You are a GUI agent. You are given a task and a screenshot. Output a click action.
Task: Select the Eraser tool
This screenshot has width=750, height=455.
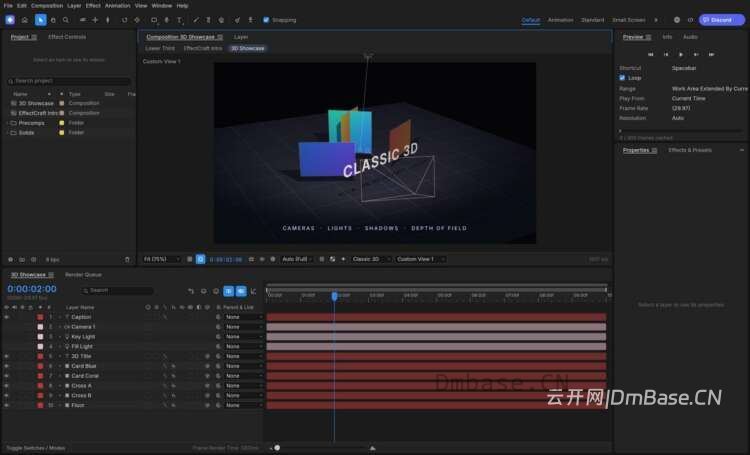click(x=221, y=20)
